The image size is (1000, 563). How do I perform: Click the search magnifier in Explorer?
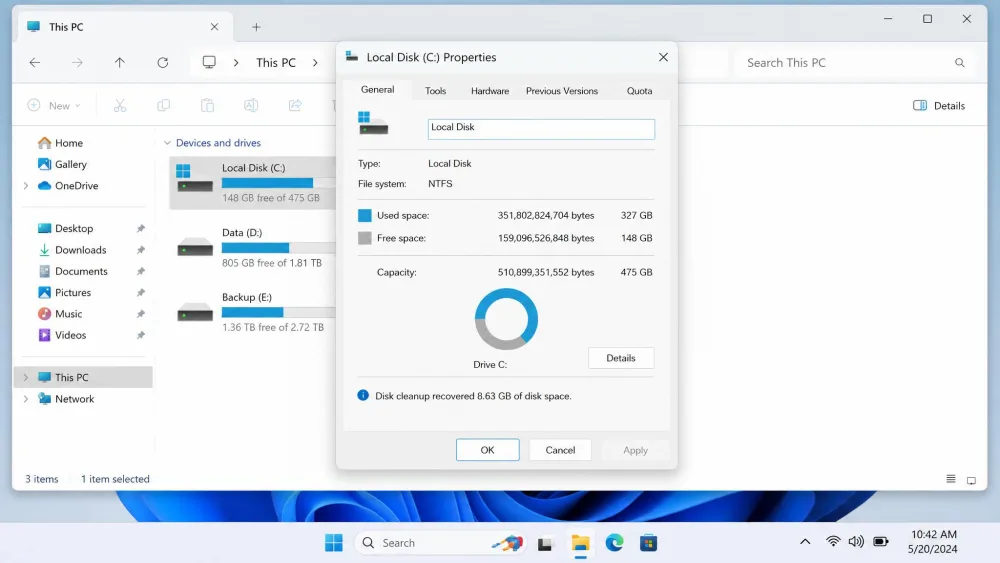click(959, 62)
